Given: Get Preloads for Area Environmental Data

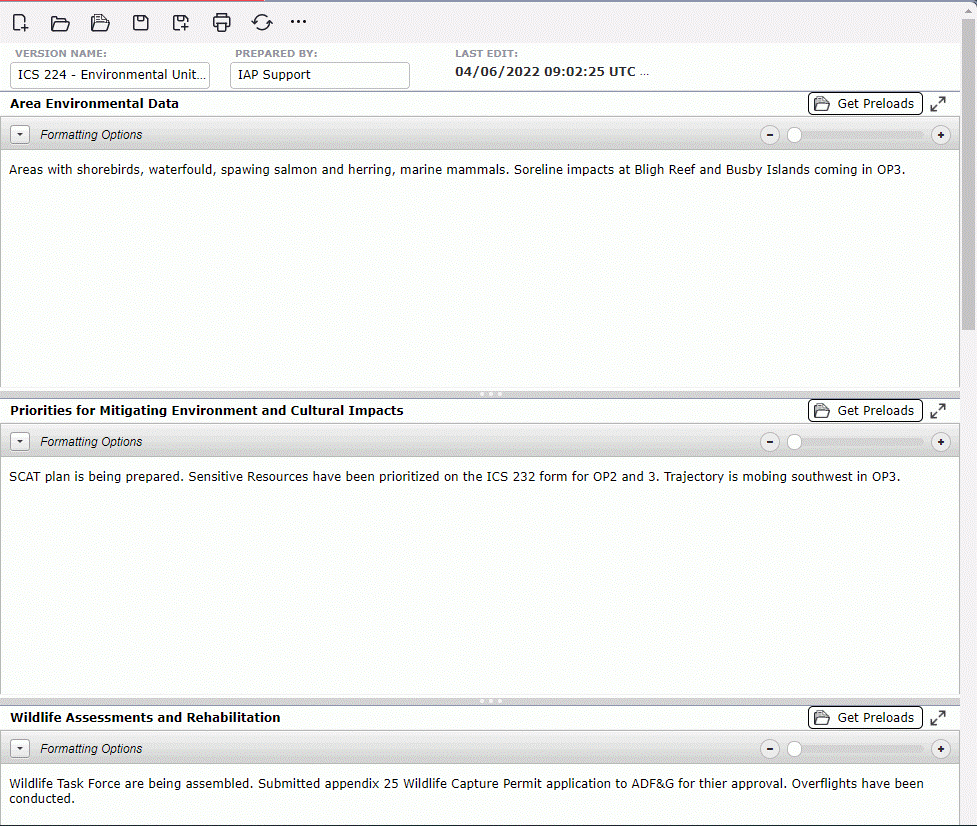Looking at the screenshot, I should [865, 104].
